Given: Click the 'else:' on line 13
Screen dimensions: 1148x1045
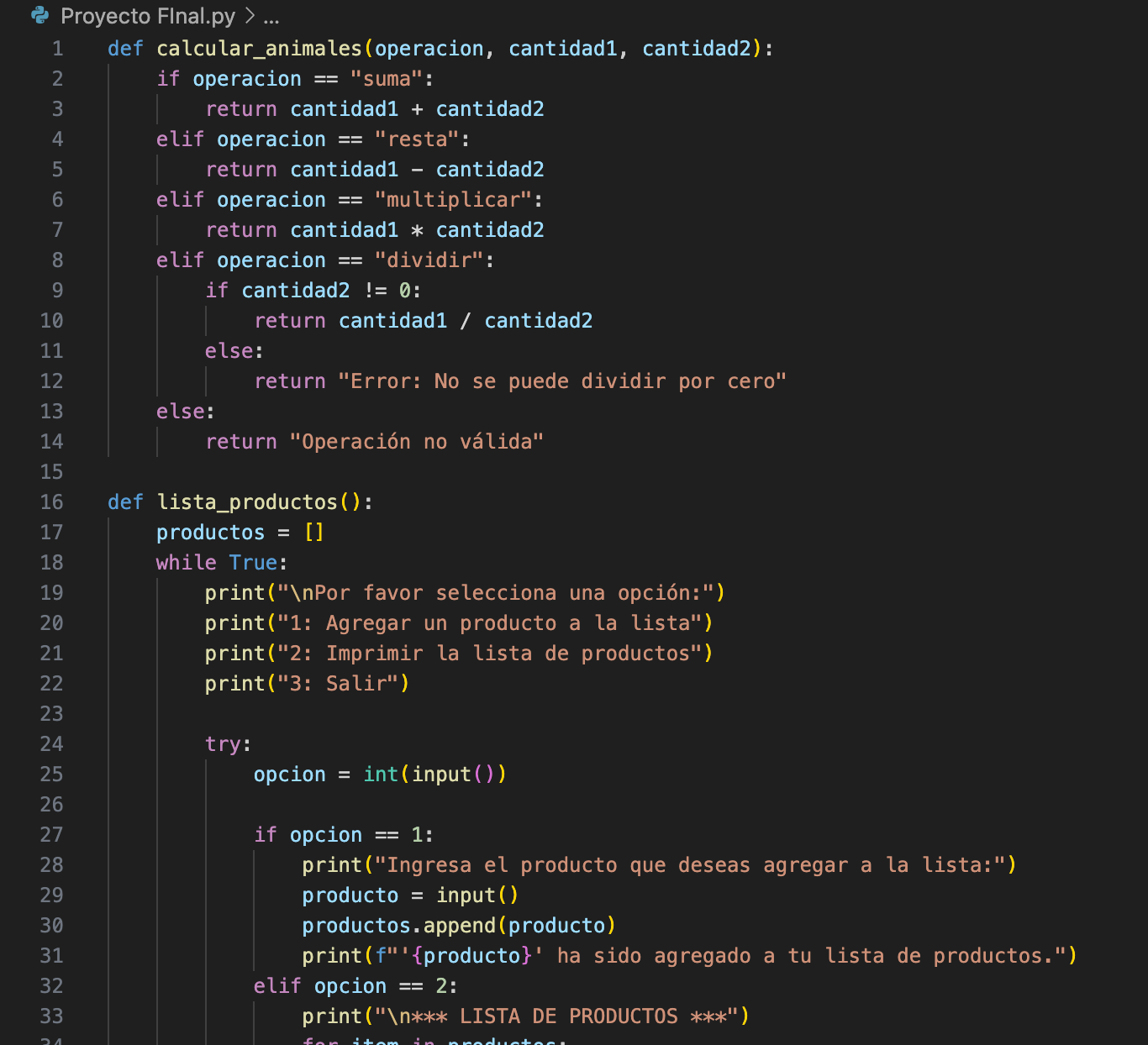Looking at the screenshot, I should coord(185,412).
